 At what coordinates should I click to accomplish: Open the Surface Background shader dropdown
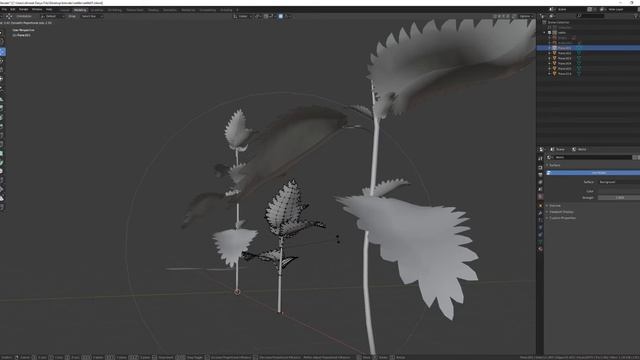619,182
